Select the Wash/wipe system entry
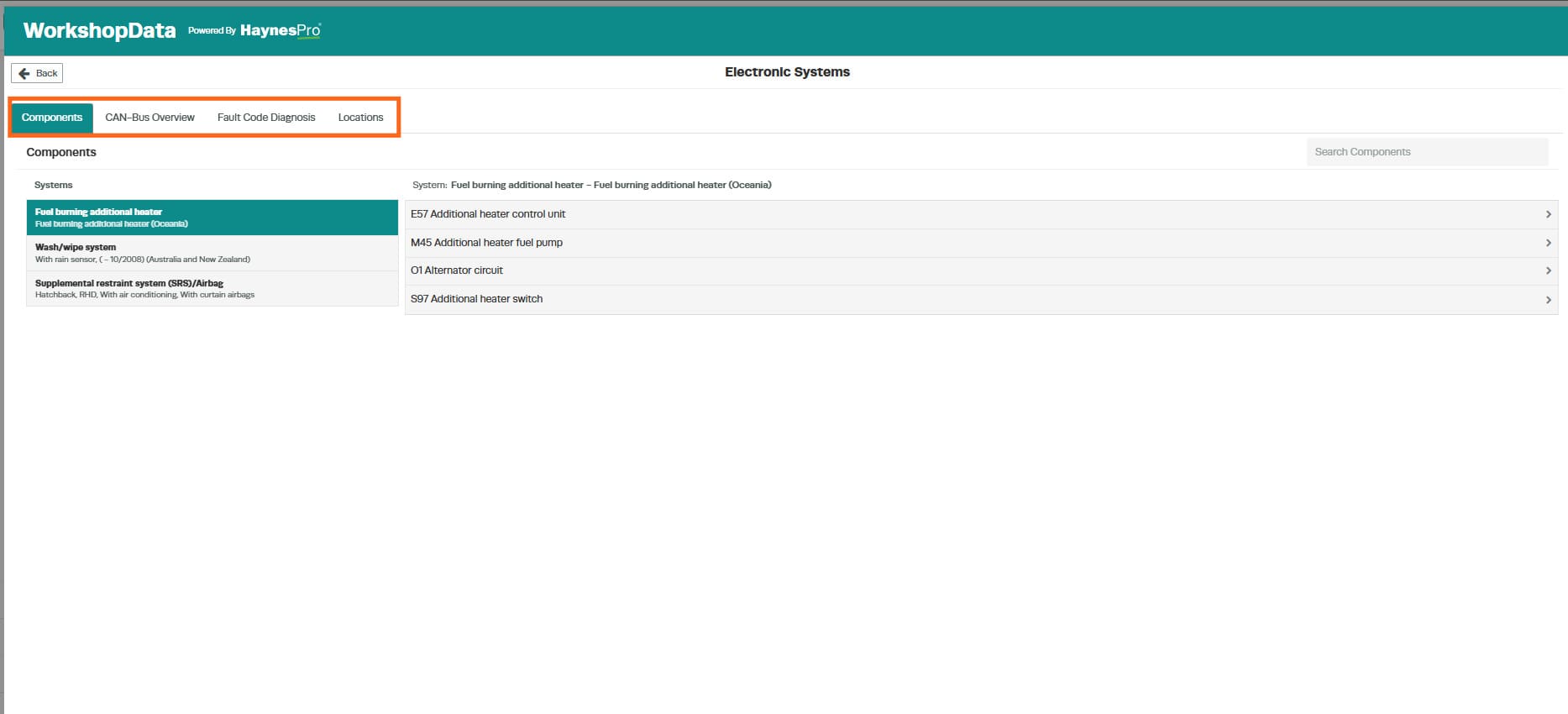1568x714 pixels. (x=212, y=253)
